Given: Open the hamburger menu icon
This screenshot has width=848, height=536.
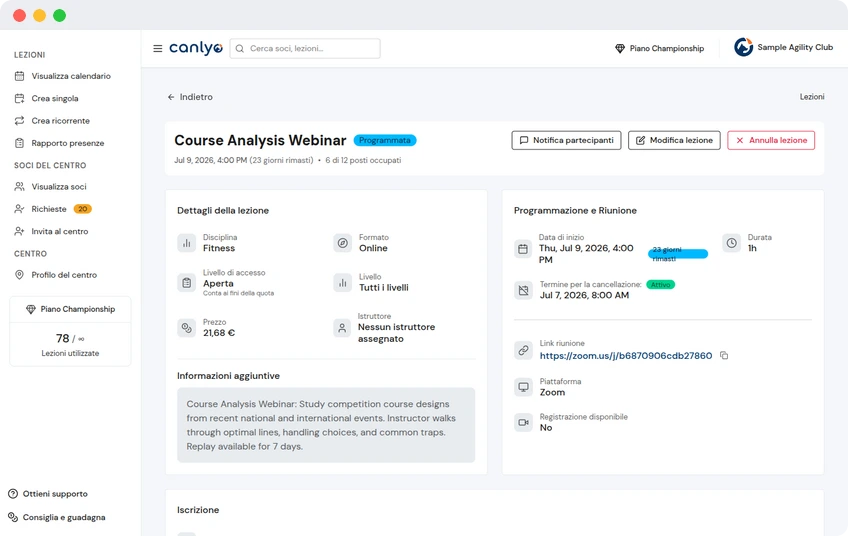Looking at the screenshot, I should click(x=157, y=49).
